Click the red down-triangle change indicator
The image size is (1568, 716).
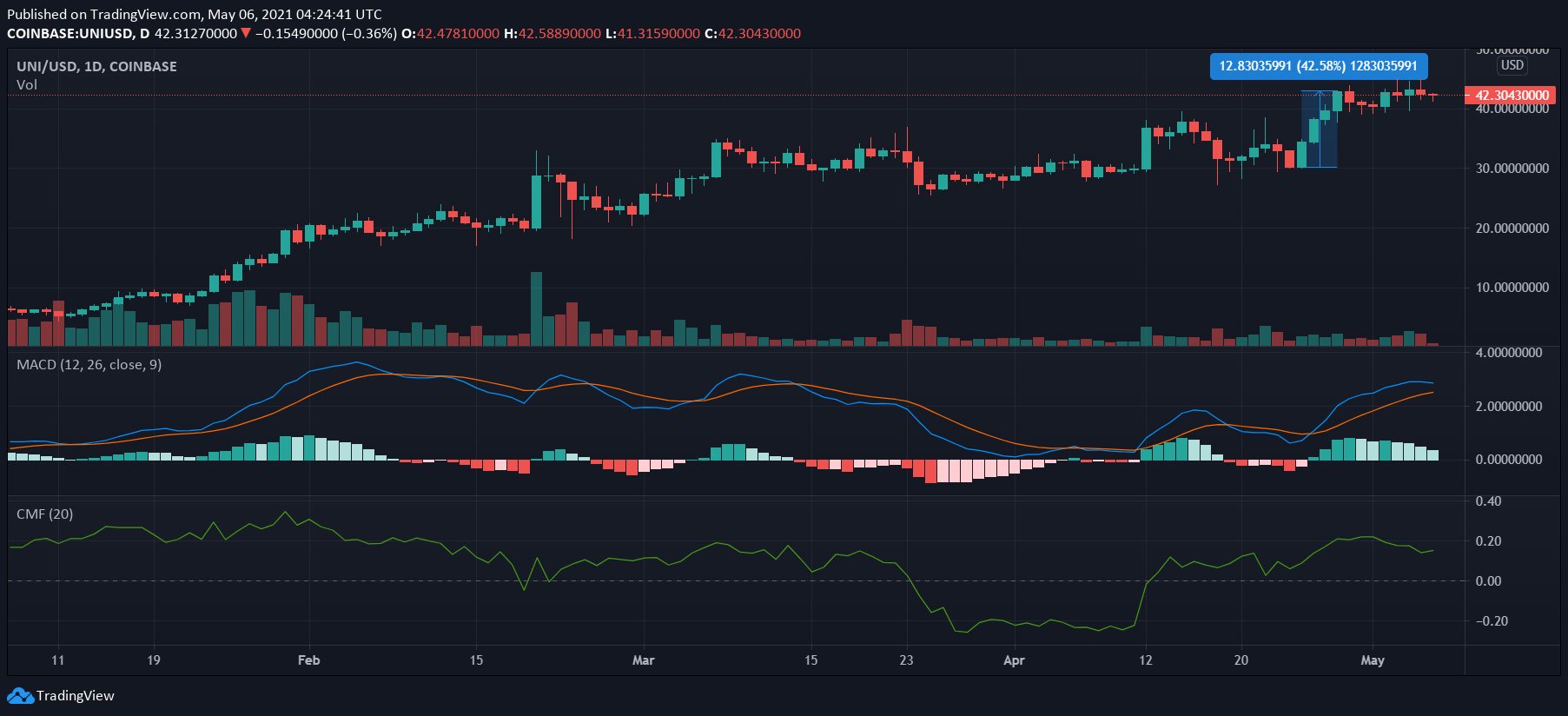point(246,33)
